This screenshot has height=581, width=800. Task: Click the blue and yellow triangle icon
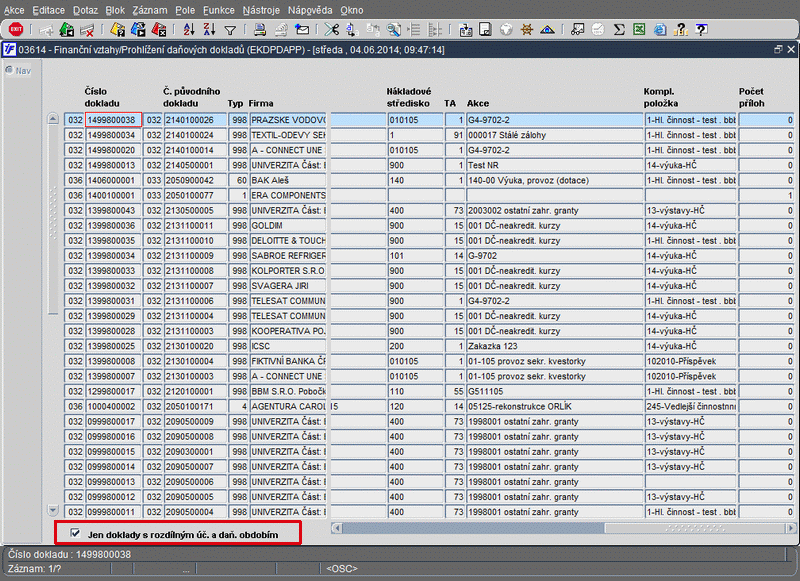(547, 30)
